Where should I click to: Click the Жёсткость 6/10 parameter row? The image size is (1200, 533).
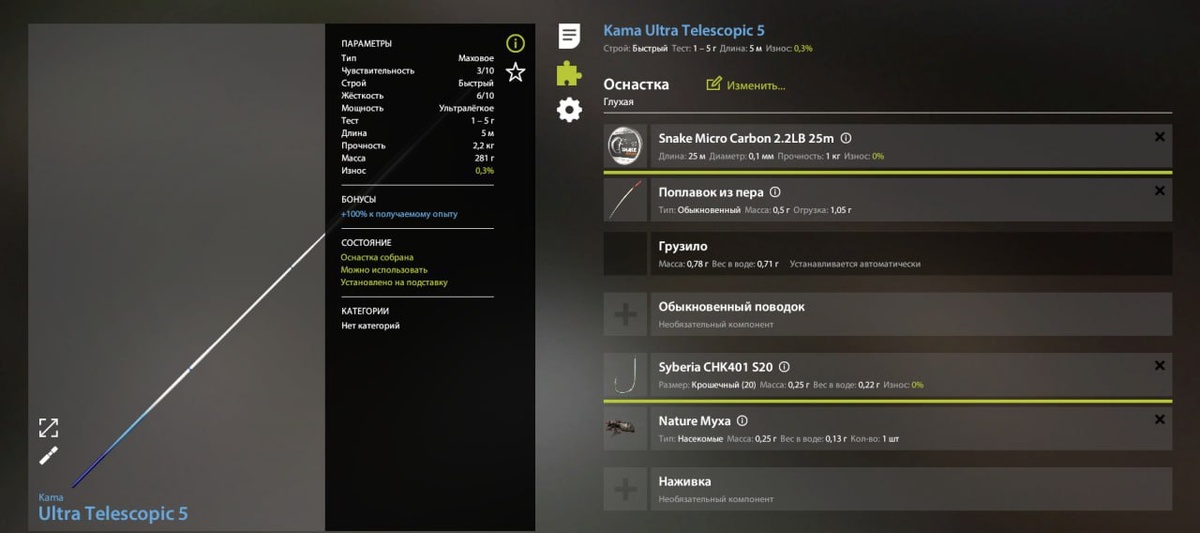click(417, 96)
